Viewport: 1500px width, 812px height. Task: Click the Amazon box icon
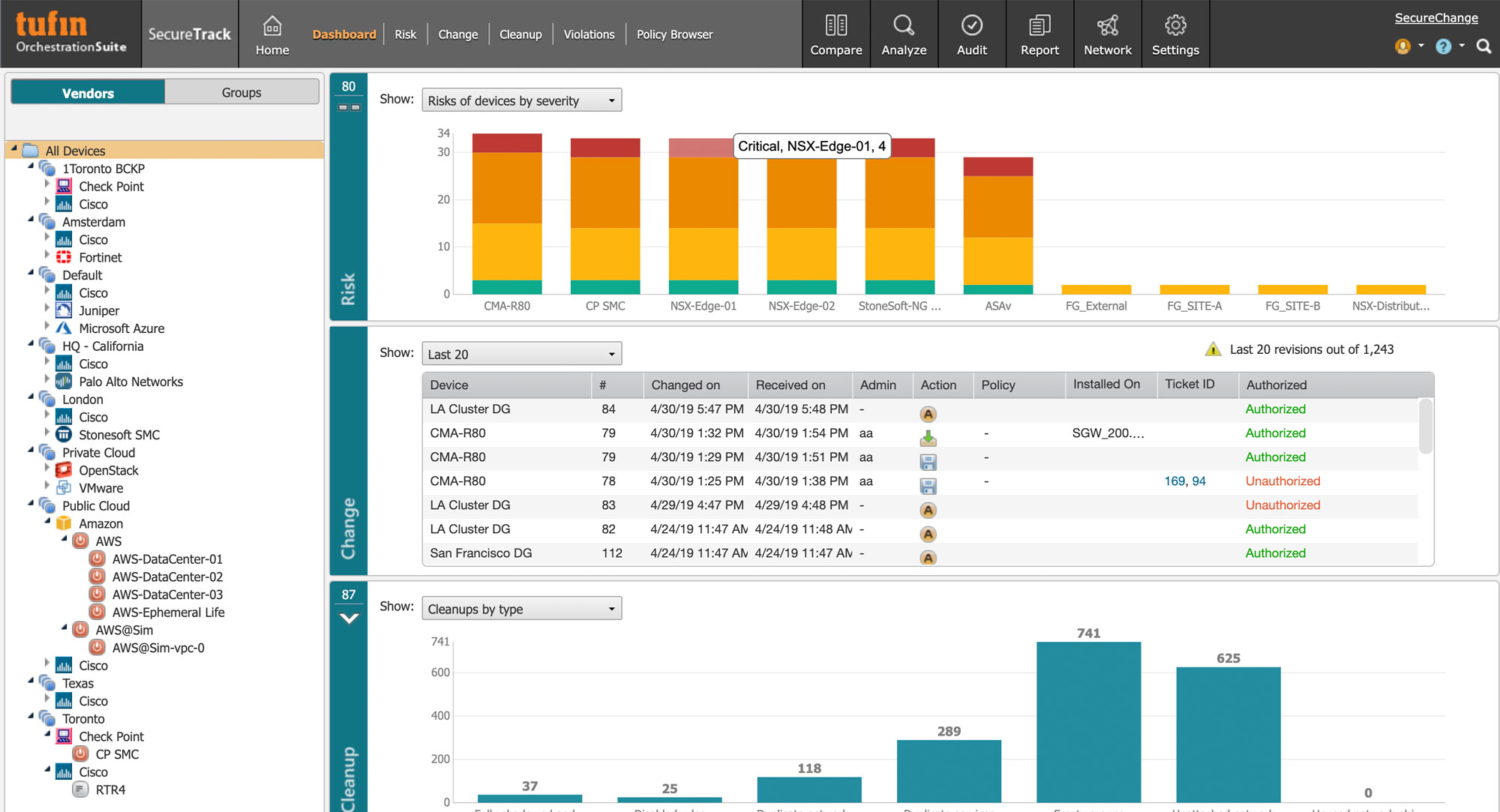(x=64, y=523)
